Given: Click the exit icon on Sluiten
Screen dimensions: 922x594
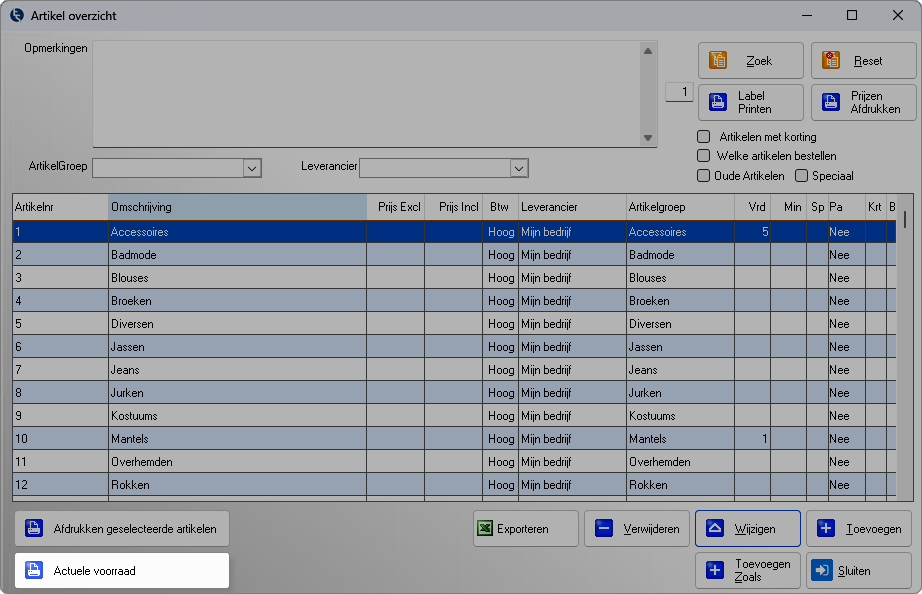Looking at the screenshot, I should pos(821,570).
